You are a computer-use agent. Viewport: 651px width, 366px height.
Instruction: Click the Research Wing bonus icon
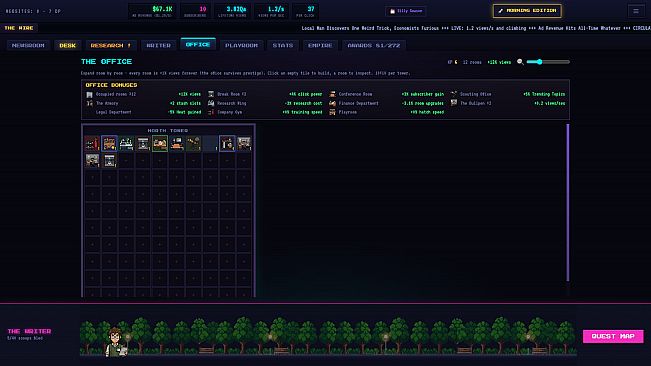pyautogui.click(x=211, y=103)
